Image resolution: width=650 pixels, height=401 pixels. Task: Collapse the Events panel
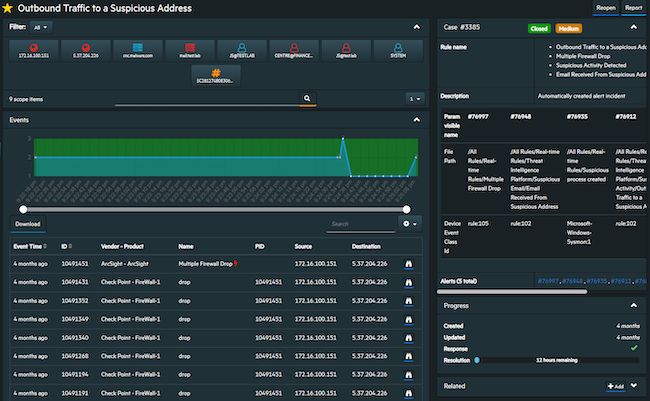[416, 120]
